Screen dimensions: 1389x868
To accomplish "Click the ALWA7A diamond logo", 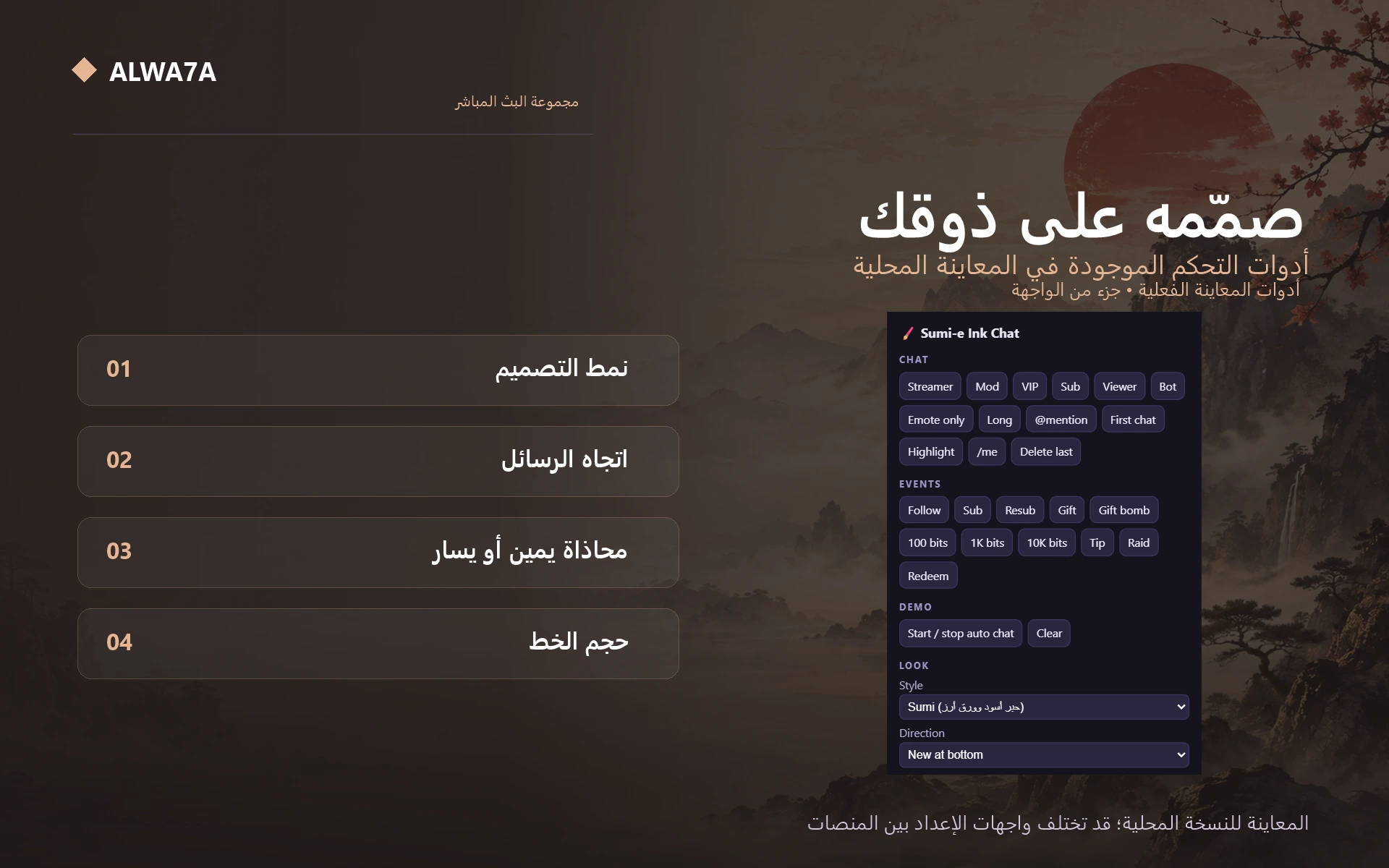I will coord(85,70).
